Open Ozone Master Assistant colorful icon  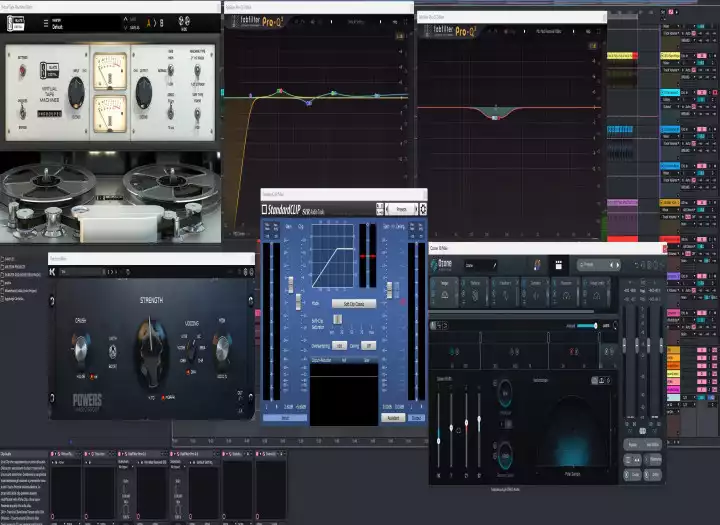click(537, 265)
